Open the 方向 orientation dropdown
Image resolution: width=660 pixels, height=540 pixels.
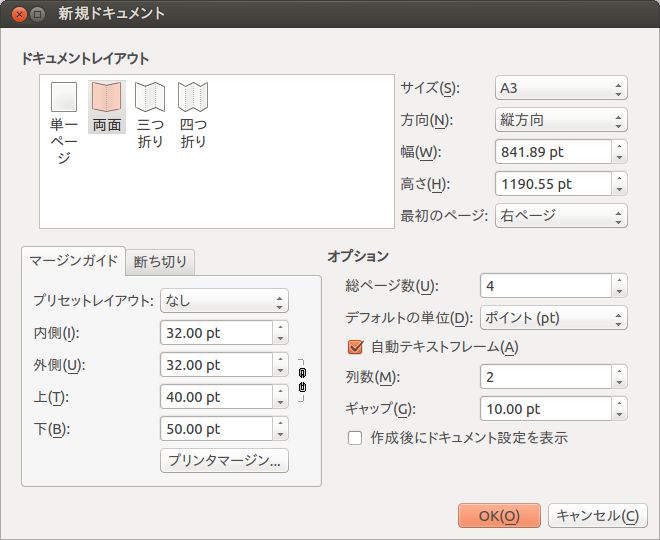(561, 120)
